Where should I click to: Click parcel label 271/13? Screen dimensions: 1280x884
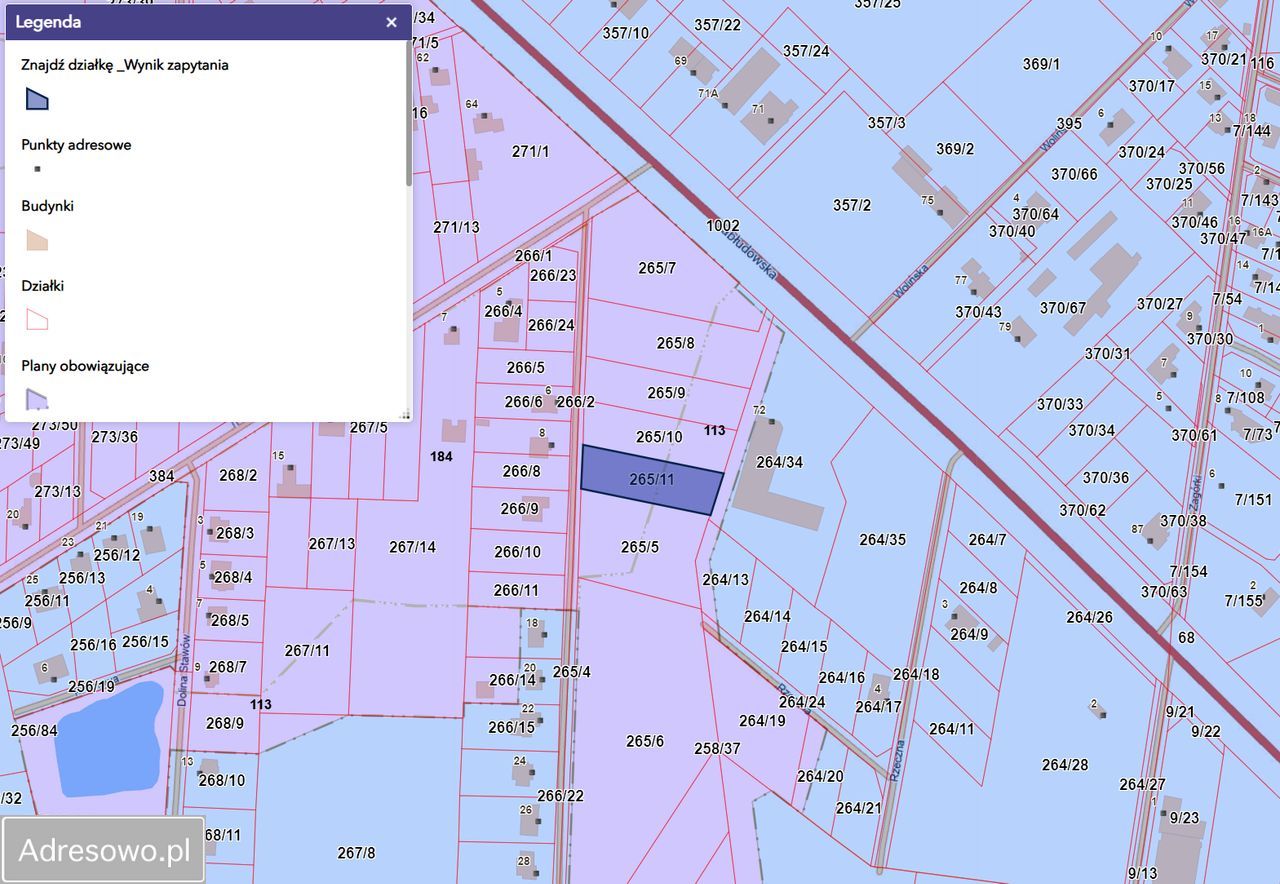pyautogui.click(x=456, y=227)
